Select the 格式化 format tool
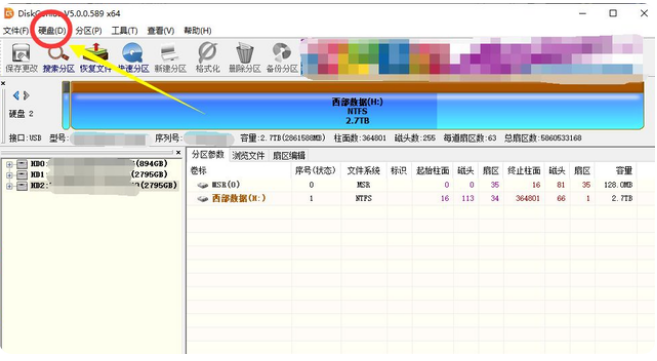Screen dimensions: 657x361 (207, 58)
